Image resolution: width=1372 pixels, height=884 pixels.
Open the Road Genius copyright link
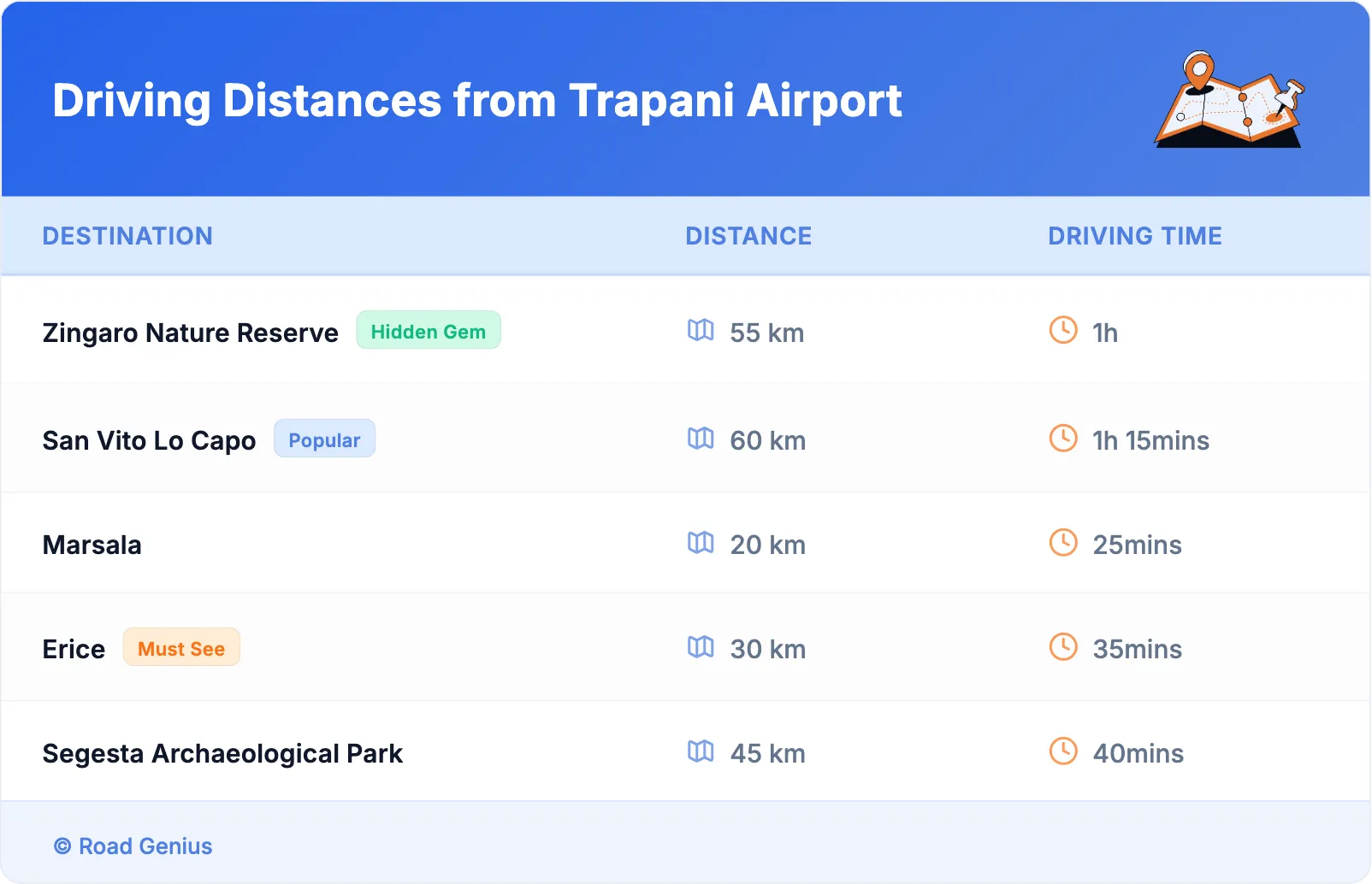click(133, 846)
